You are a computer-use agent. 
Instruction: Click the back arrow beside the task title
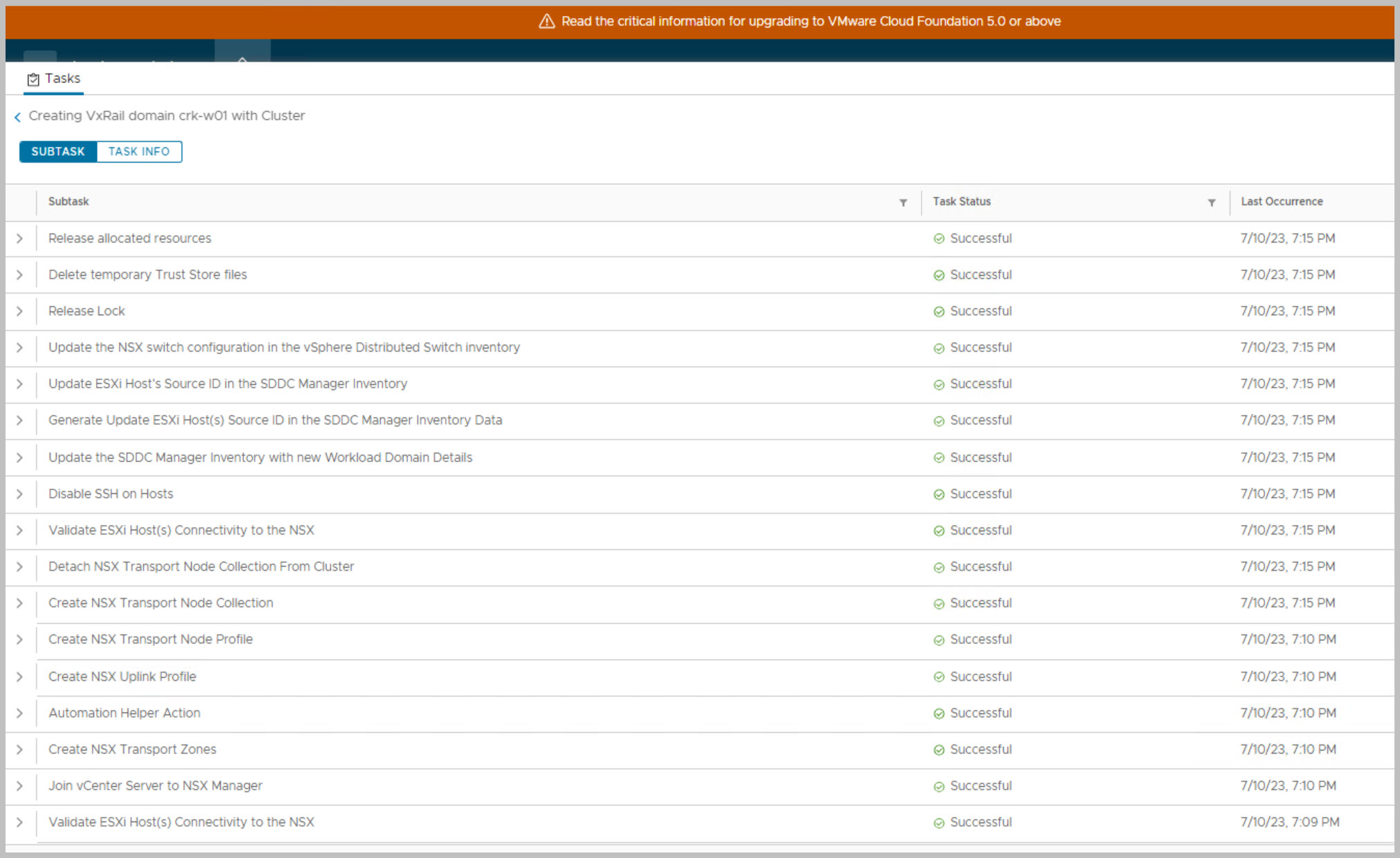(17, 117)
